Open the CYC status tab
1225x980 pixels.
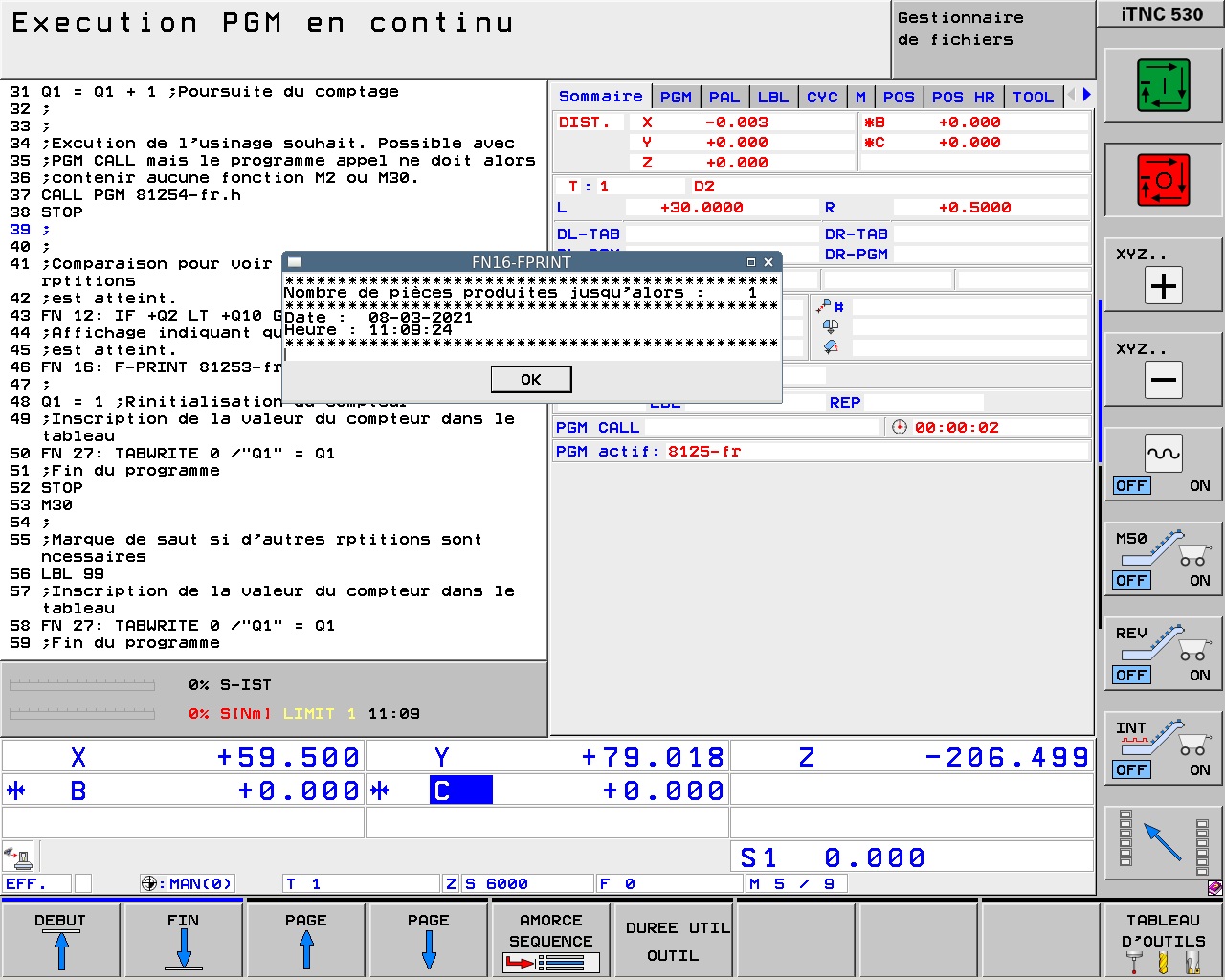click(822, 97)
